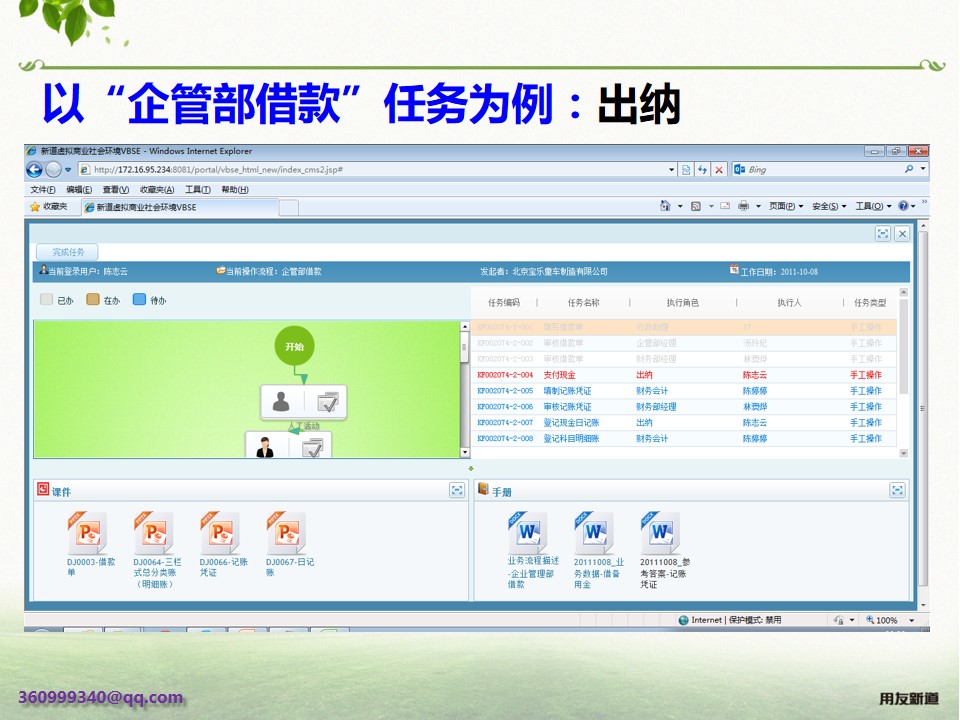This screenshot has width=960, height=720.
Task: Open the recent pages dropdown next to forward arrow
Action: [68, 170]
